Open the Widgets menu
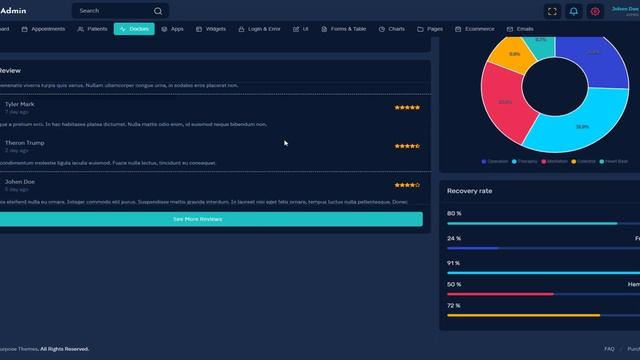Screen dimensions: 640x360 (211, 29)
